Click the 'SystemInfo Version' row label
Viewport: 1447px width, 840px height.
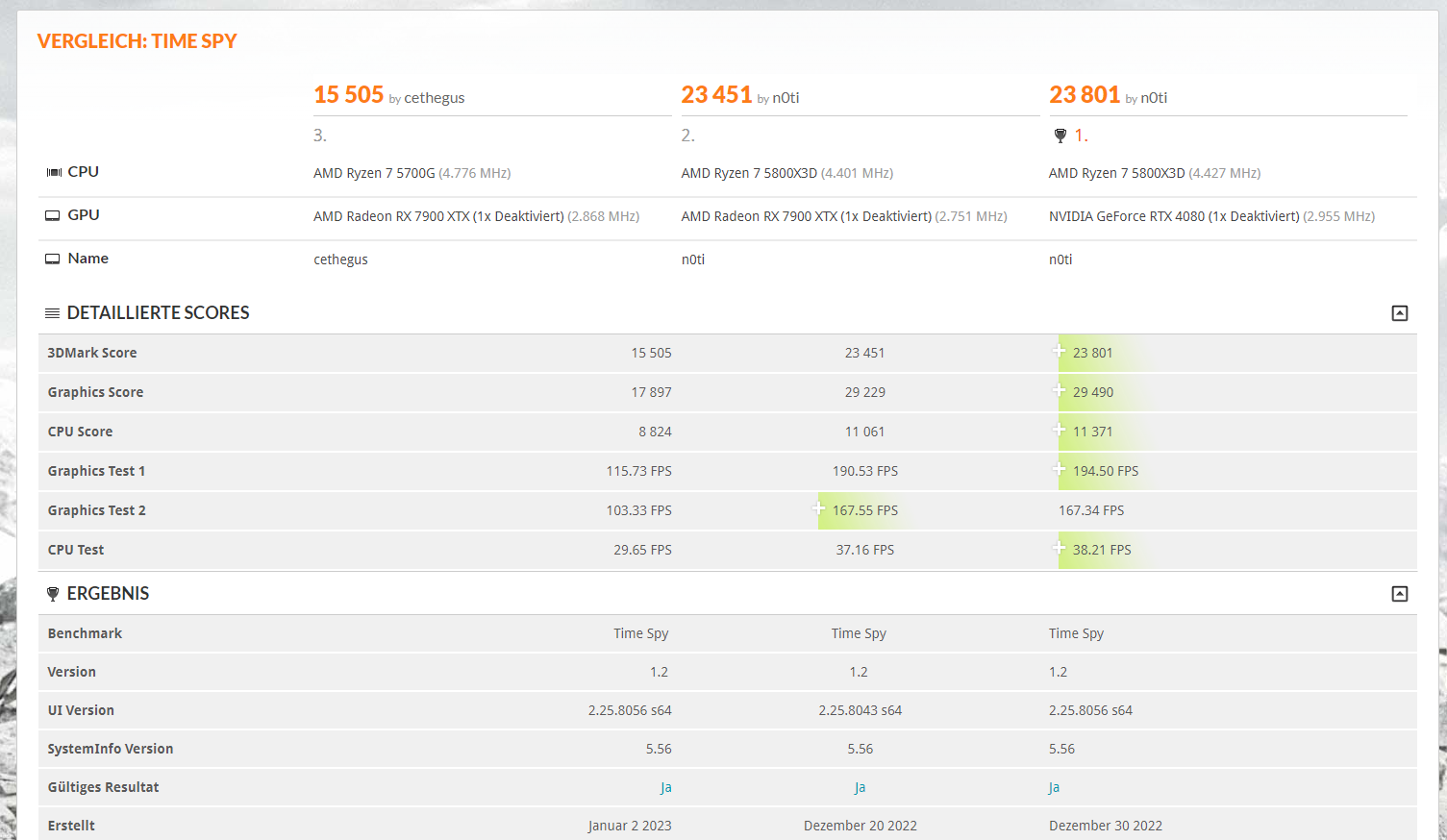point(111,749)
